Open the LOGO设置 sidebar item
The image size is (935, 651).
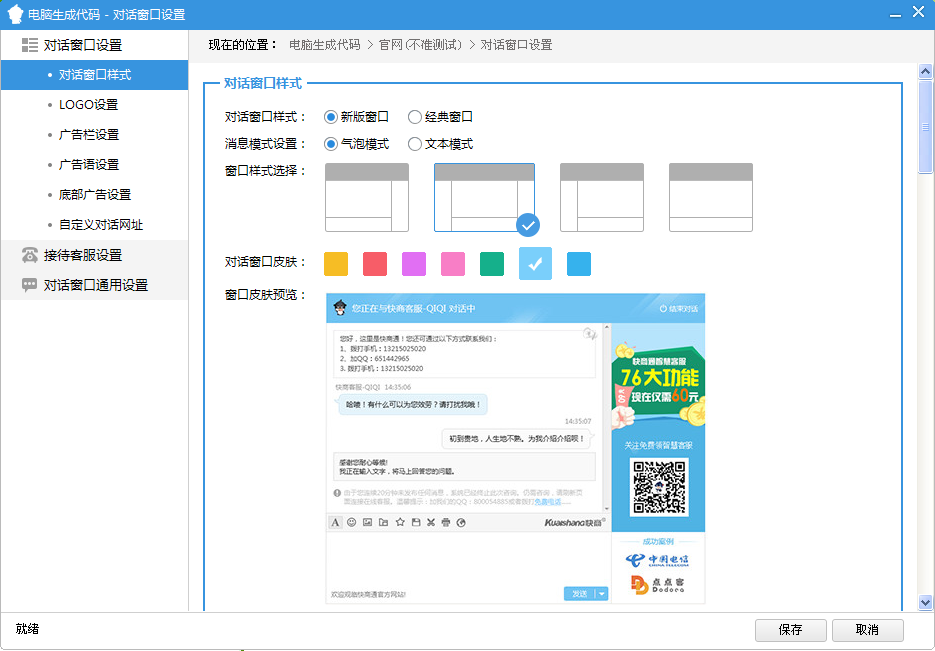click(88, 105)
